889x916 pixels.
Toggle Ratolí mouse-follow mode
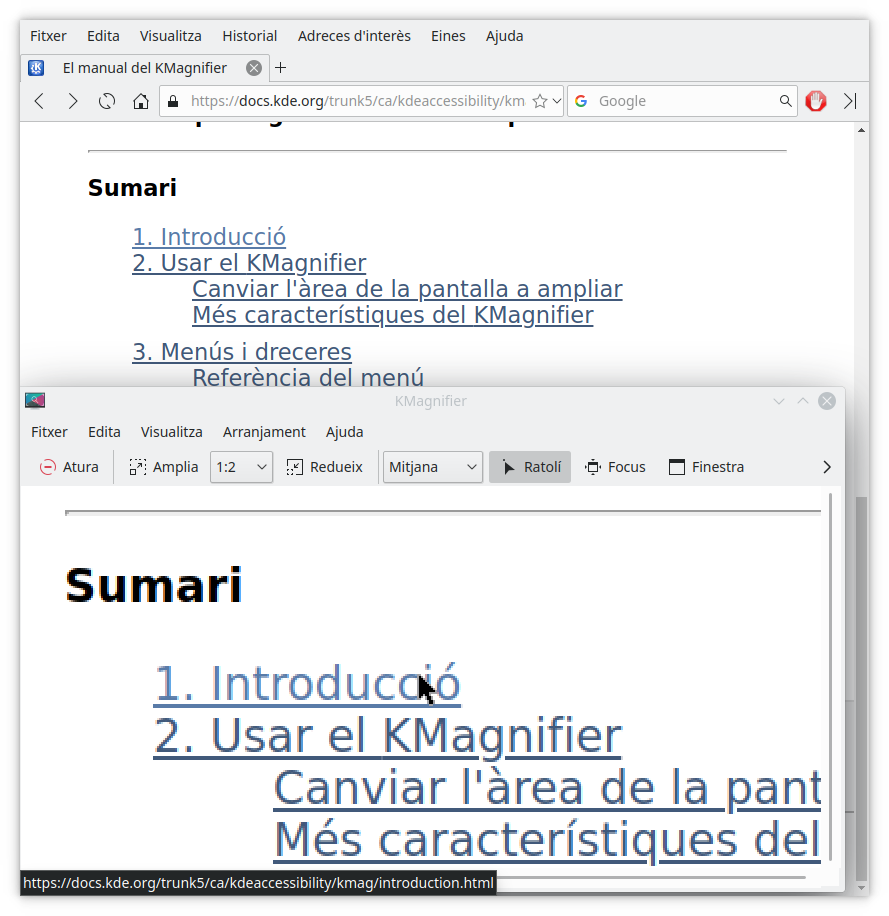point(530,467)
